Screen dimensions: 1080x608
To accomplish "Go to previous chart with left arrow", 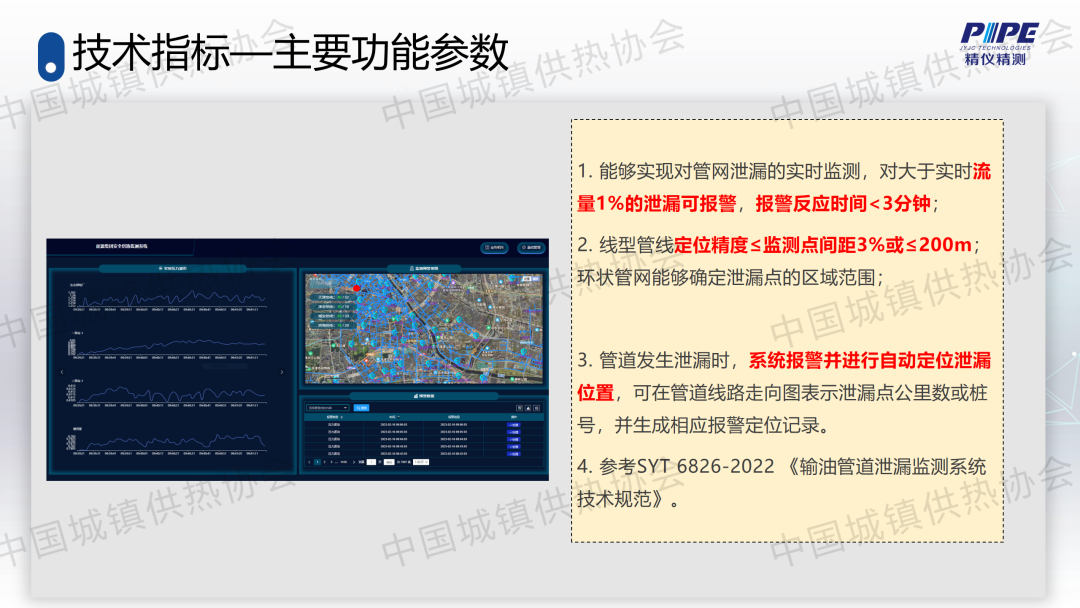I will click(62, 372).
